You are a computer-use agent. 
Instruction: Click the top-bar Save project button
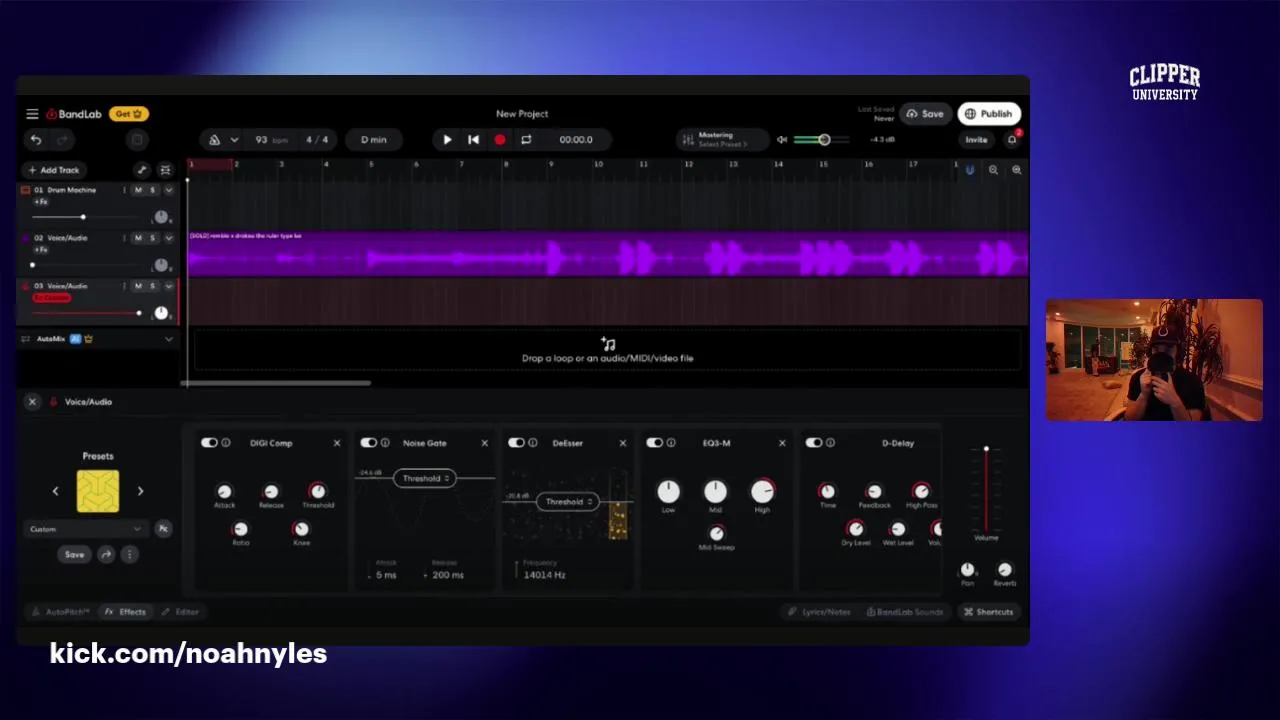pos(925,114)
